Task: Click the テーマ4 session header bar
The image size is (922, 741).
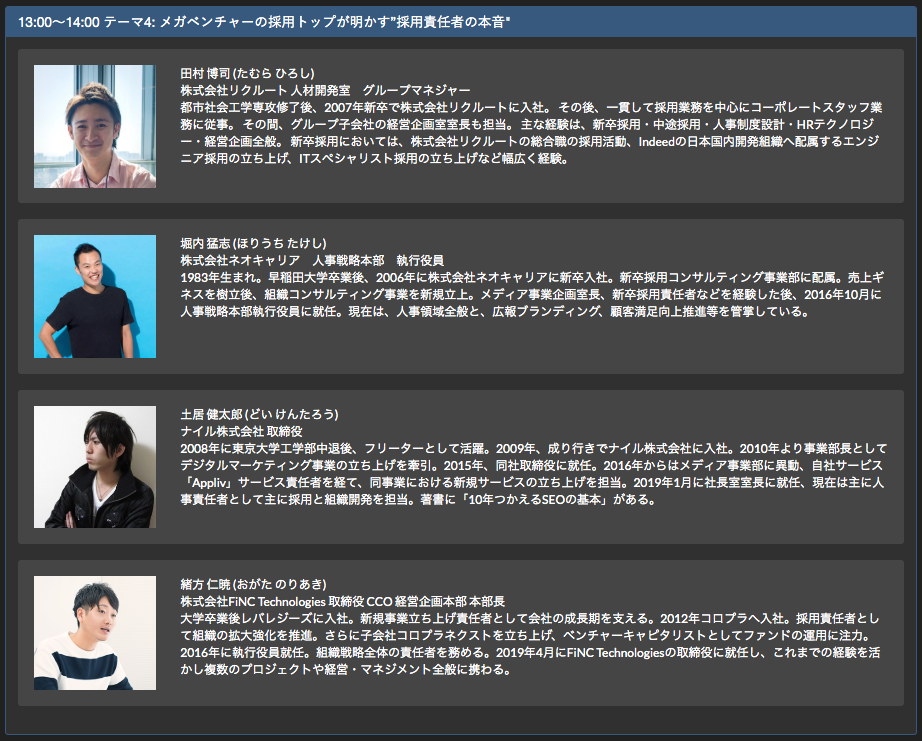Action: [x=461, y=22]
